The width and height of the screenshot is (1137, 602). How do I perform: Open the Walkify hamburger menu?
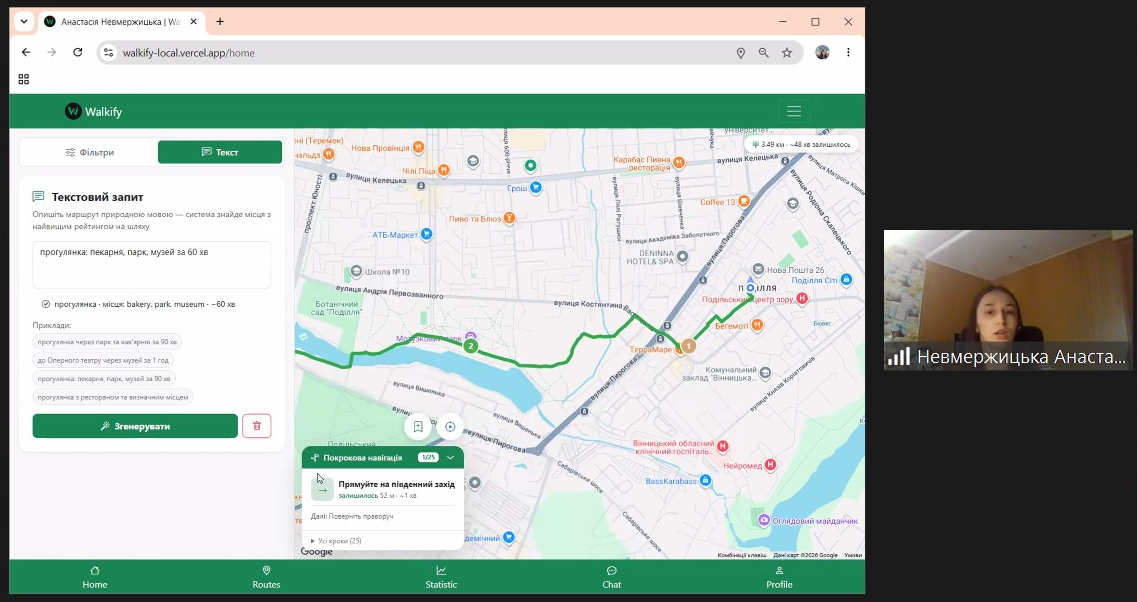793,112
